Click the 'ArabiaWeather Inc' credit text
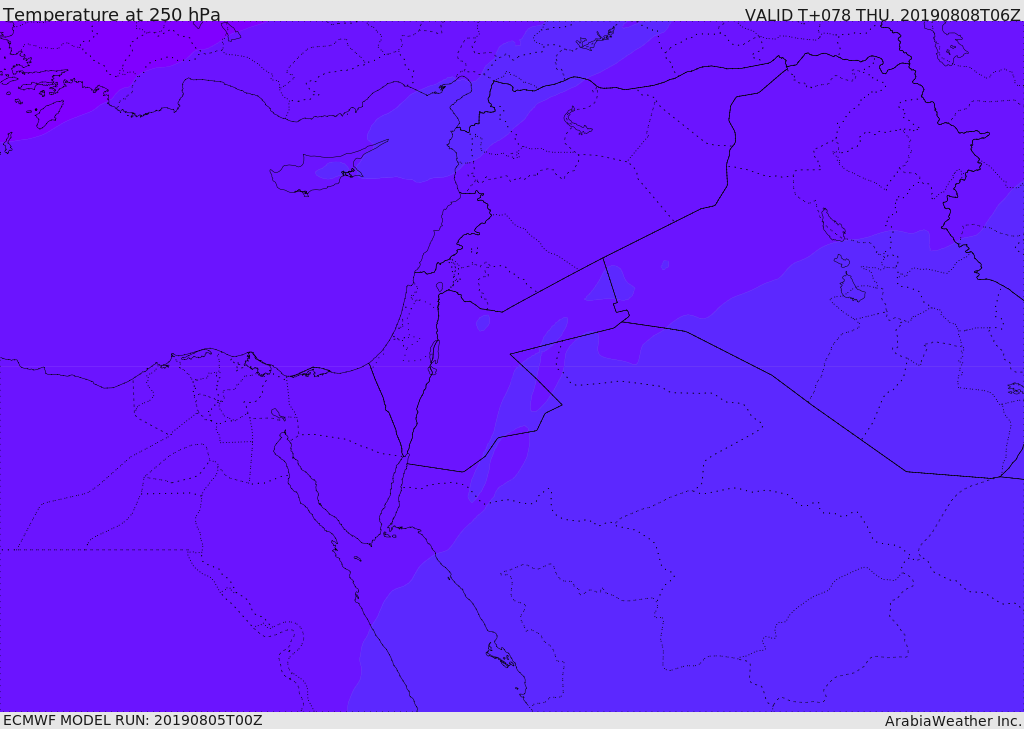Viewport: 1024px width, 729px height. tap(952, 721)
